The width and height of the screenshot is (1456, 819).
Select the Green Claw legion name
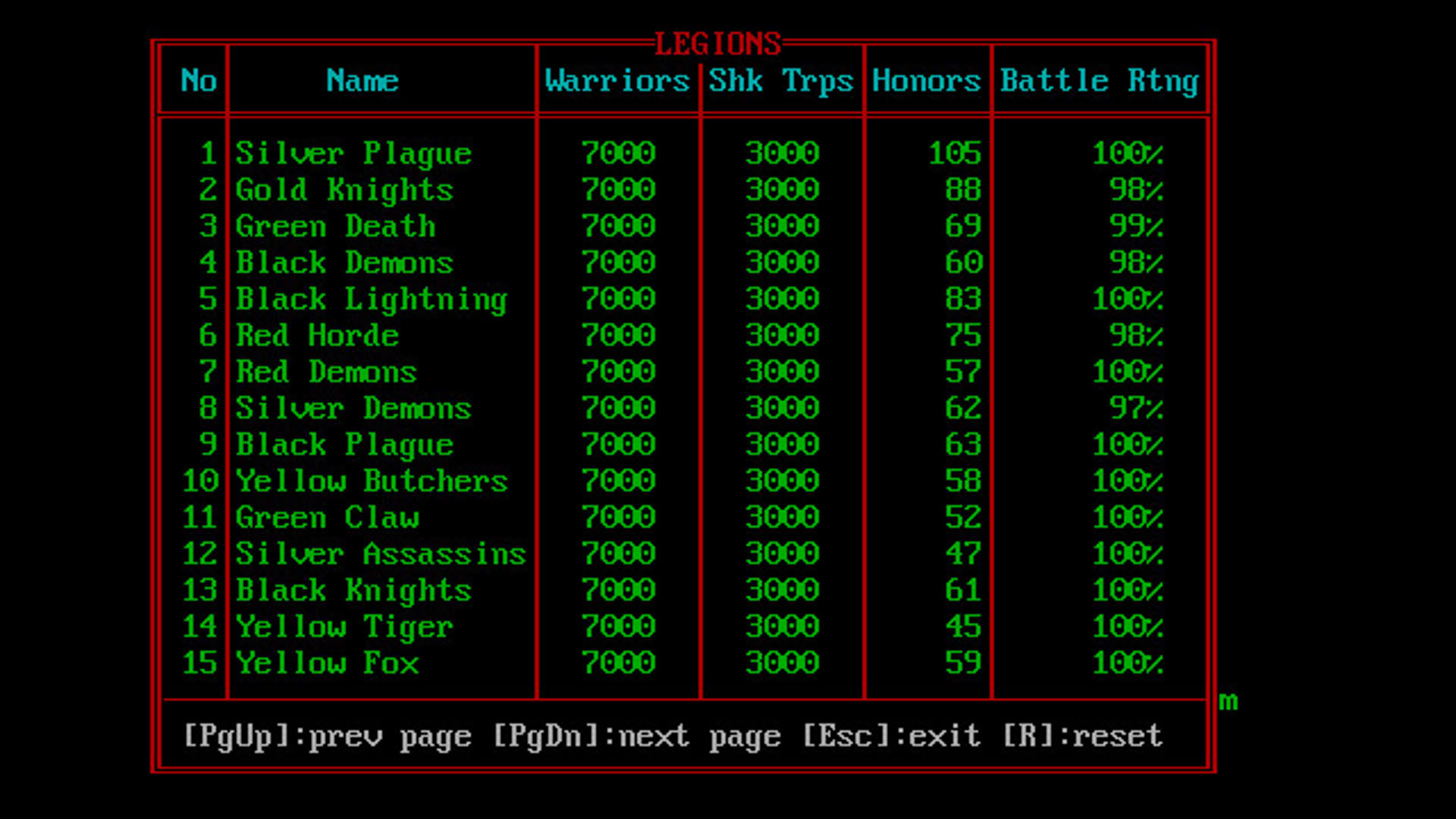click(326, 518)
